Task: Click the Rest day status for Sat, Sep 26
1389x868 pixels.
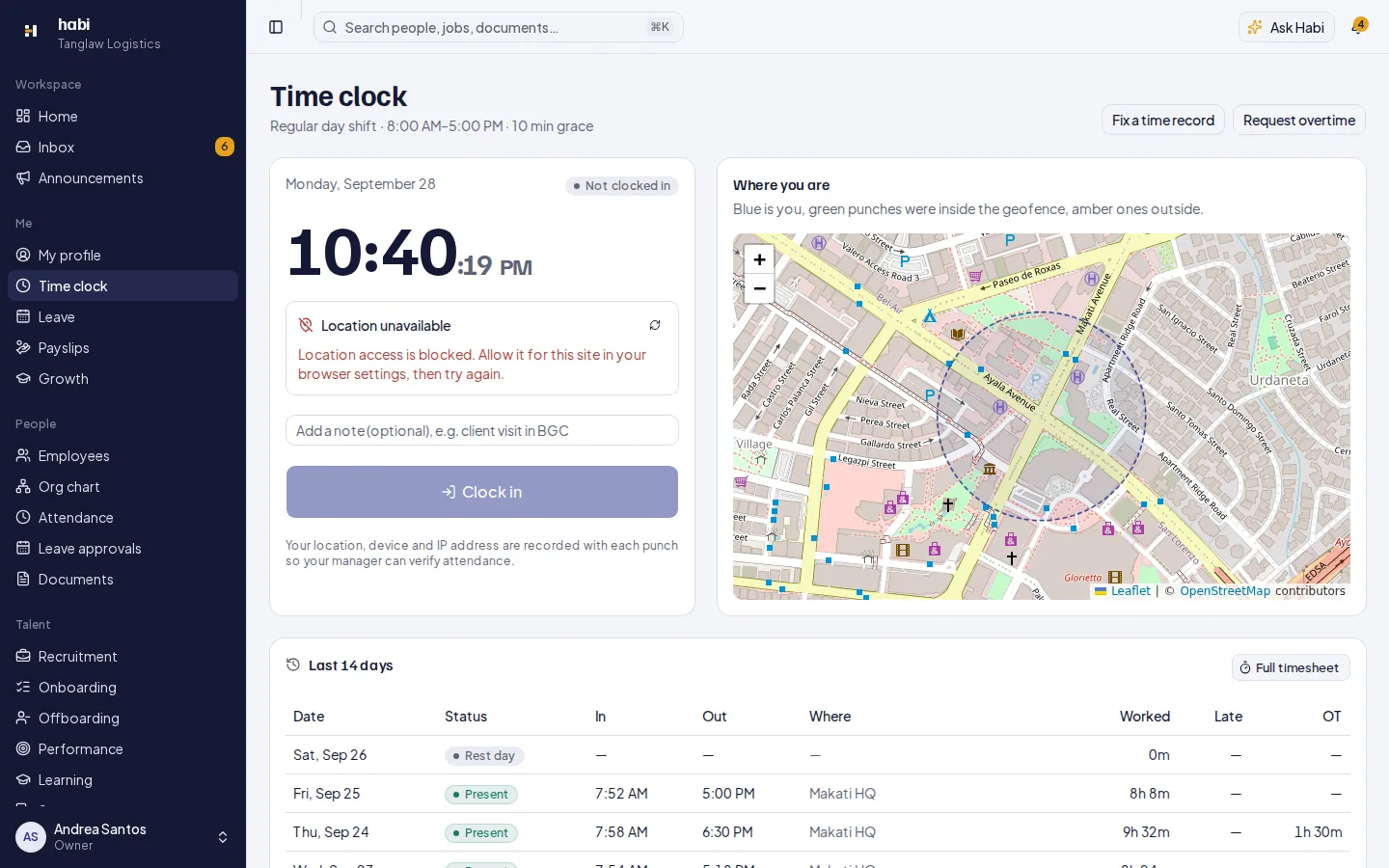Action: coord(484,755)
